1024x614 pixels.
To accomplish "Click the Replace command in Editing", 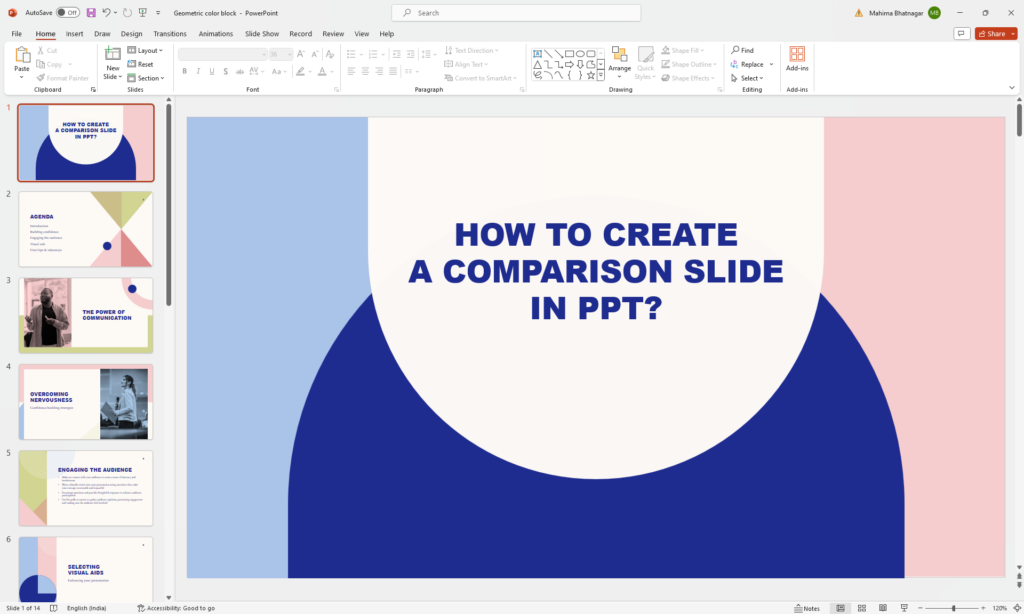I will click(x=750, y=63).
